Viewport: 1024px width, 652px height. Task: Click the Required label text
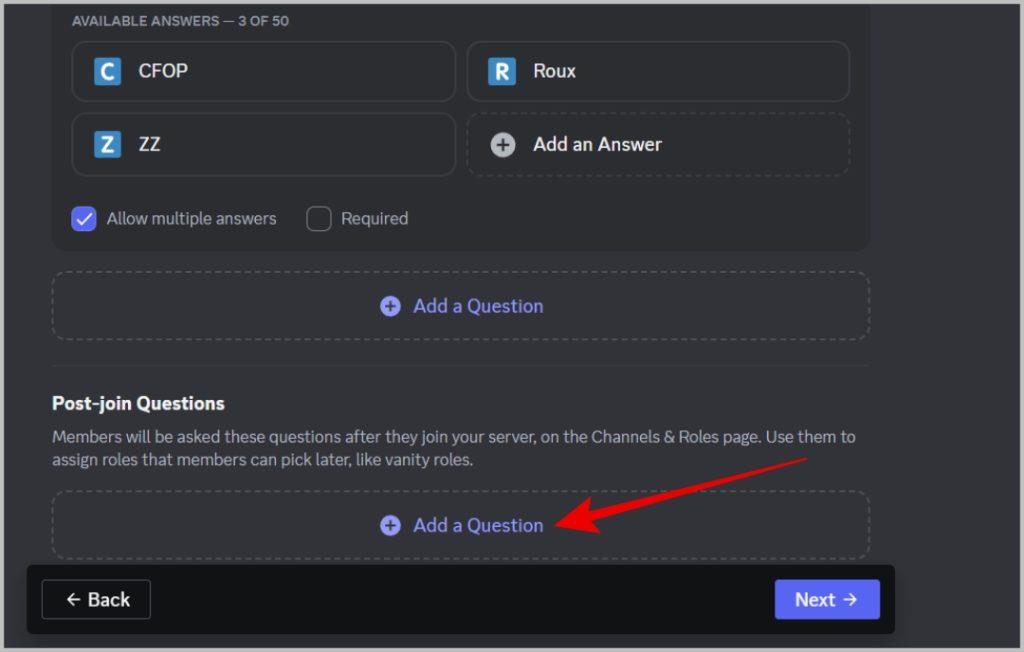point(375,219)
